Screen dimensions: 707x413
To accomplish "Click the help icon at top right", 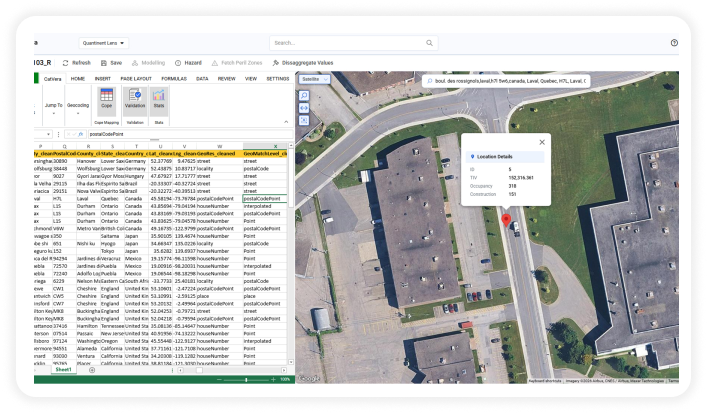I will point(674,43).
